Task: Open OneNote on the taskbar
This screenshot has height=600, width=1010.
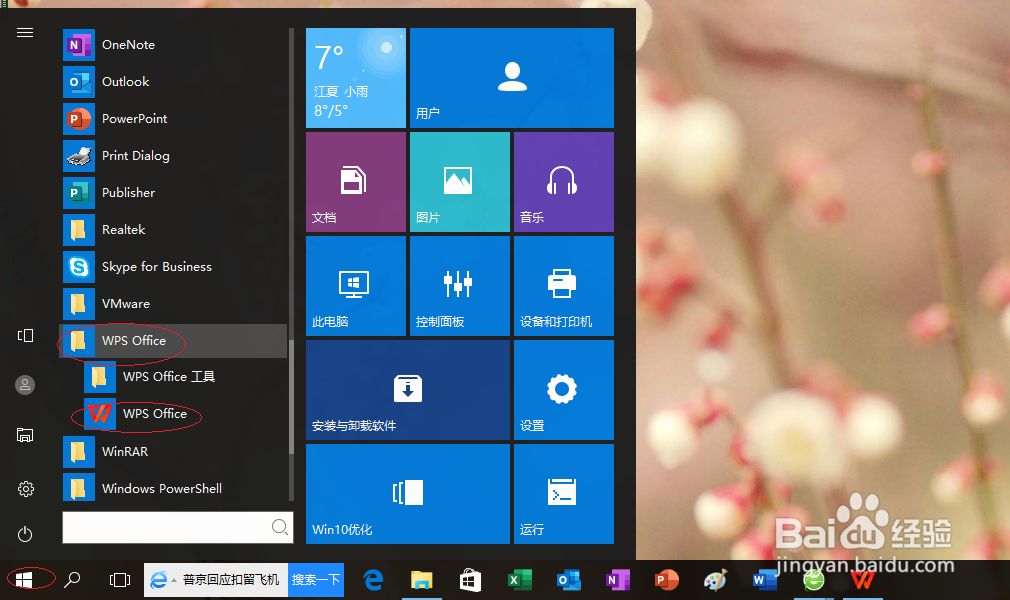Action: coord(617,580)
